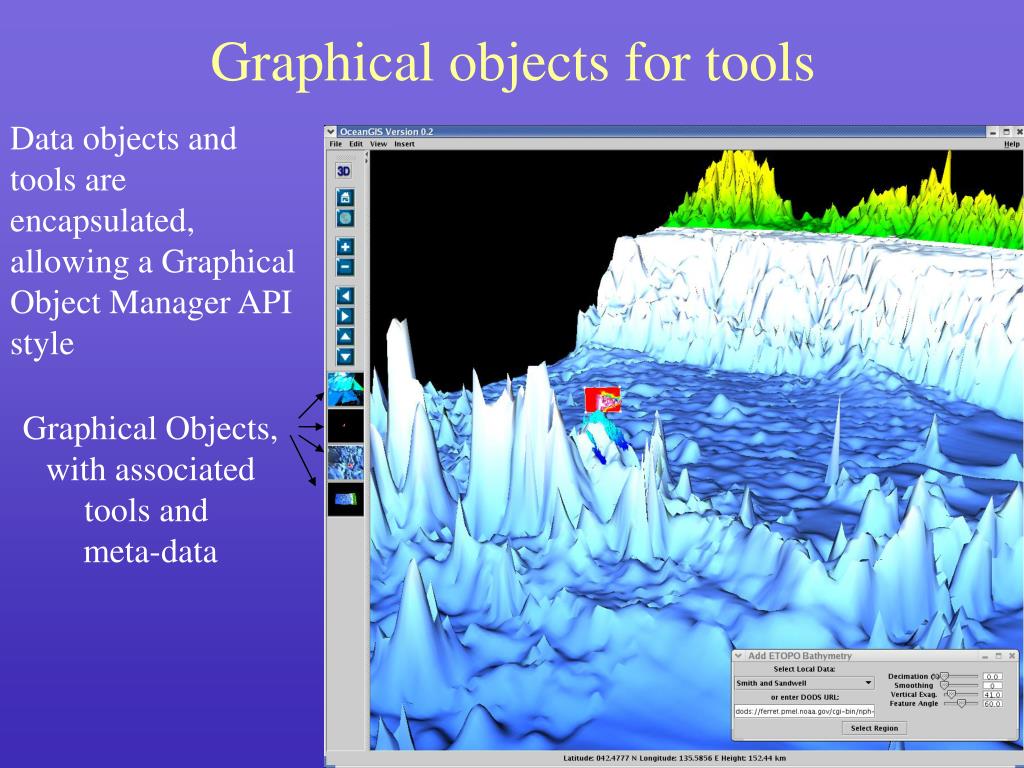Viewport: 1024px width, 768px height.
Task: Open the Edit menu
Action: 356,144
